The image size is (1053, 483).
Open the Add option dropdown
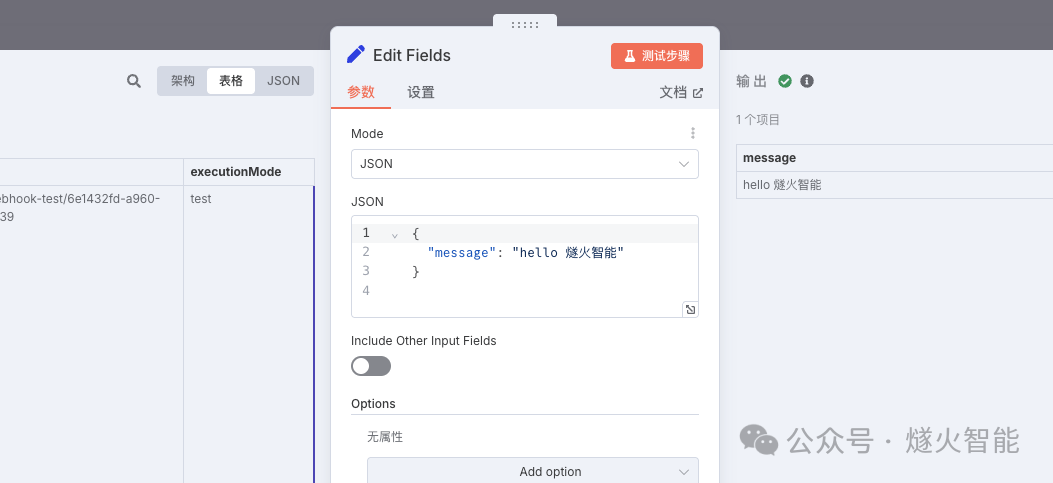pyautogui.click(x=533, y=471)
